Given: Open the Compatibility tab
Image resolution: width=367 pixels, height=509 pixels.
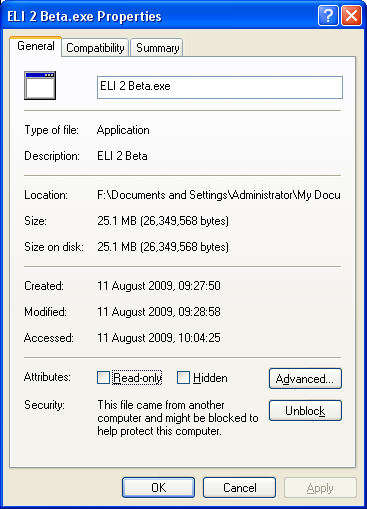Looking at the screenshot, I should pyautogui.click(x=95, y=48).
